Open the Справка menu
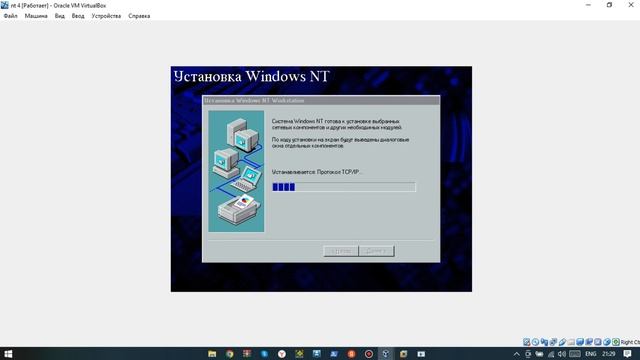 pyautogui.click(x=139, y=16)
